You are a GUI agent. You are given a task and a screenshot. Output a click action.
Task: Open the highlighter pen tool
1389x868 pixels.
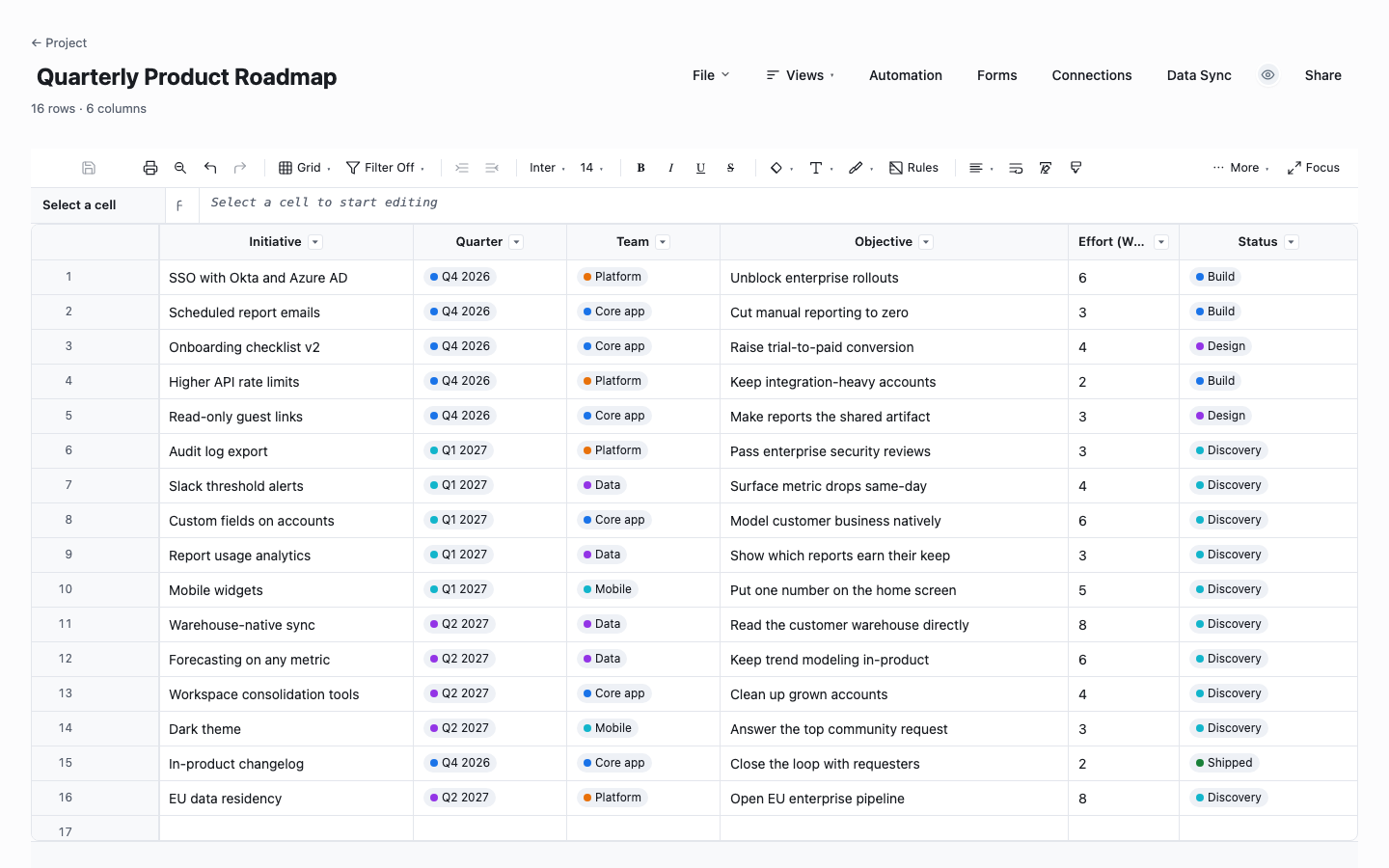[x=860, y=168]
